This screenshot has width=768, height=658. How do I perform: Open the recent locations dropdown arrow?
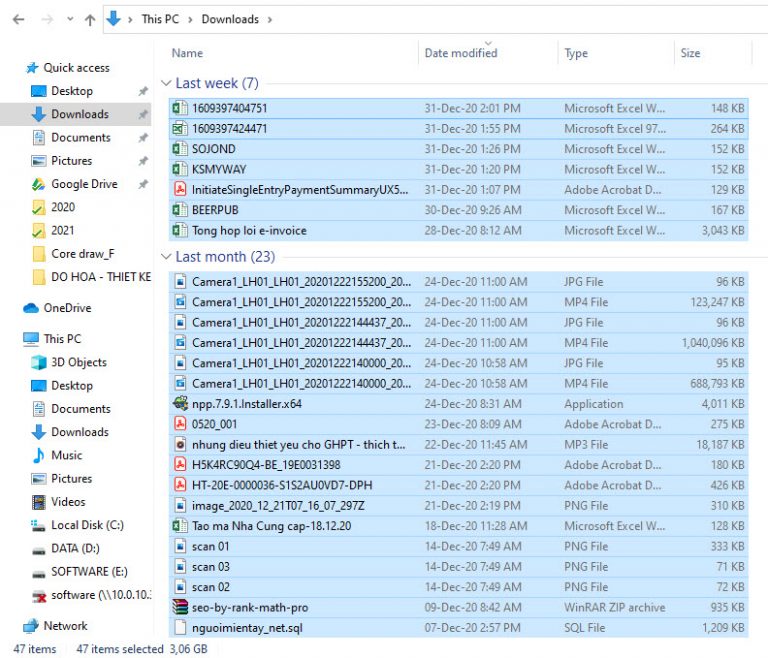70,19
